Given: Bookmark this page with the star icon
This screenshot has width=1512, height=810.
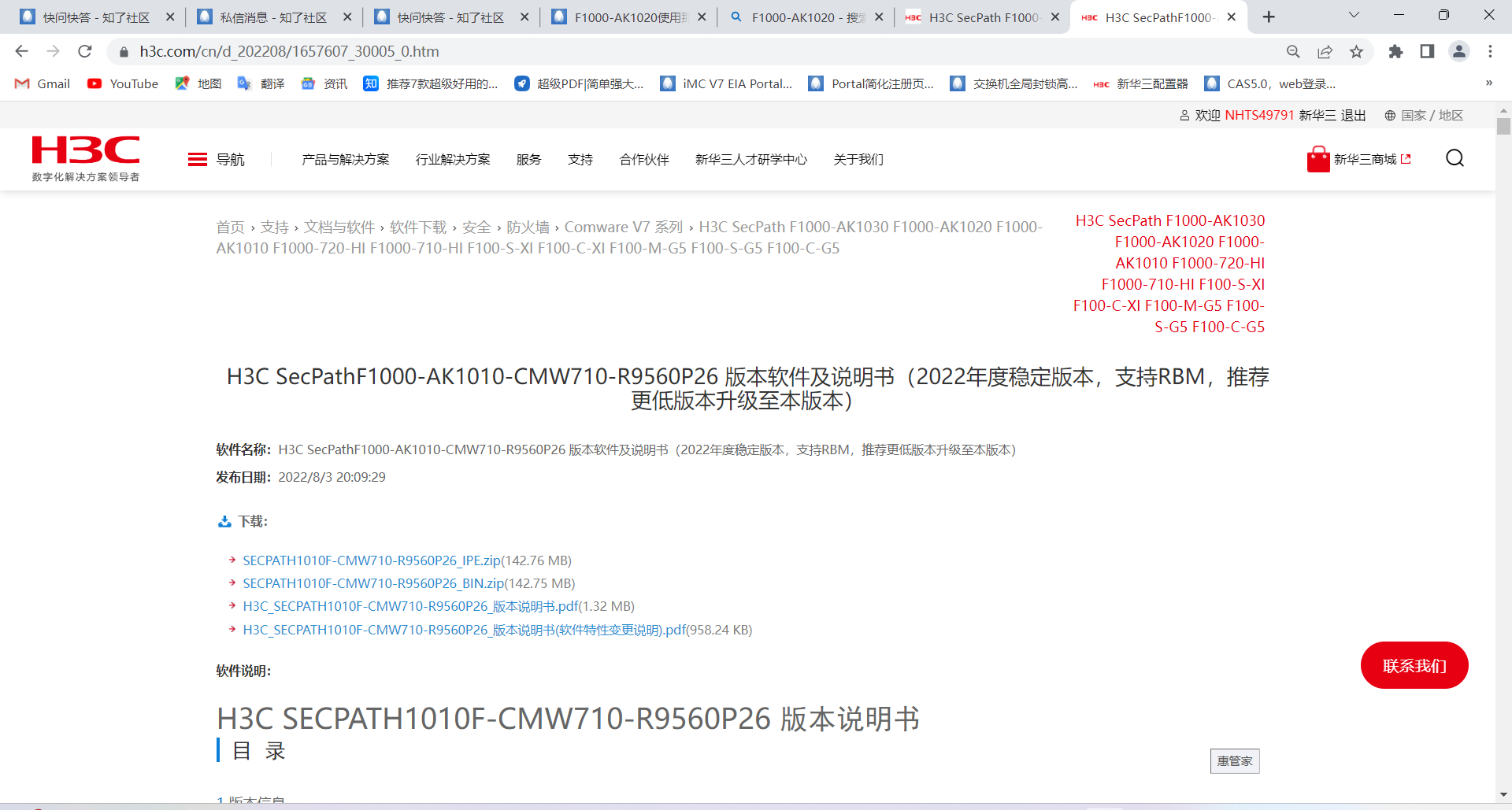Looking at the screenshot, I should pos(1356,51).
